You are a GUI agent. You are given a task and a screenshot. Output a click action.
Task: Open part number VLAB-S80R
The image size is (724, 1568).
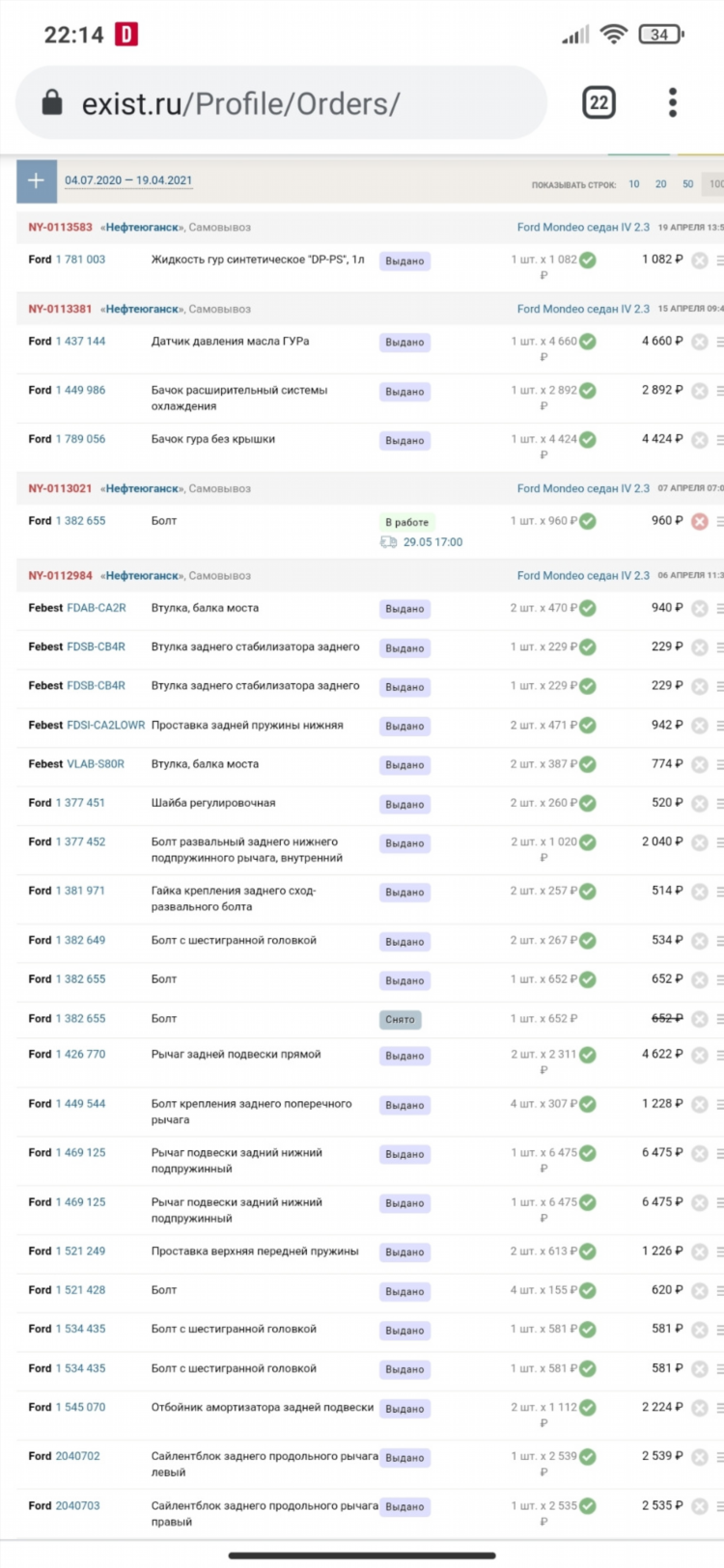coord(96,763)
